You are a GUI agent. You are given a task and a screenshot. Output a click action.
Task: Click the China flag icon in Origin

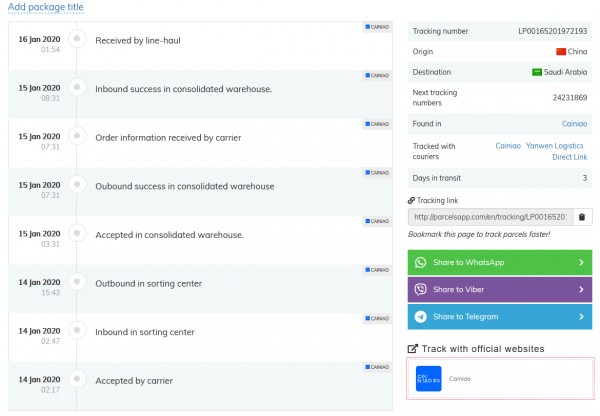(x=559, y=51)
